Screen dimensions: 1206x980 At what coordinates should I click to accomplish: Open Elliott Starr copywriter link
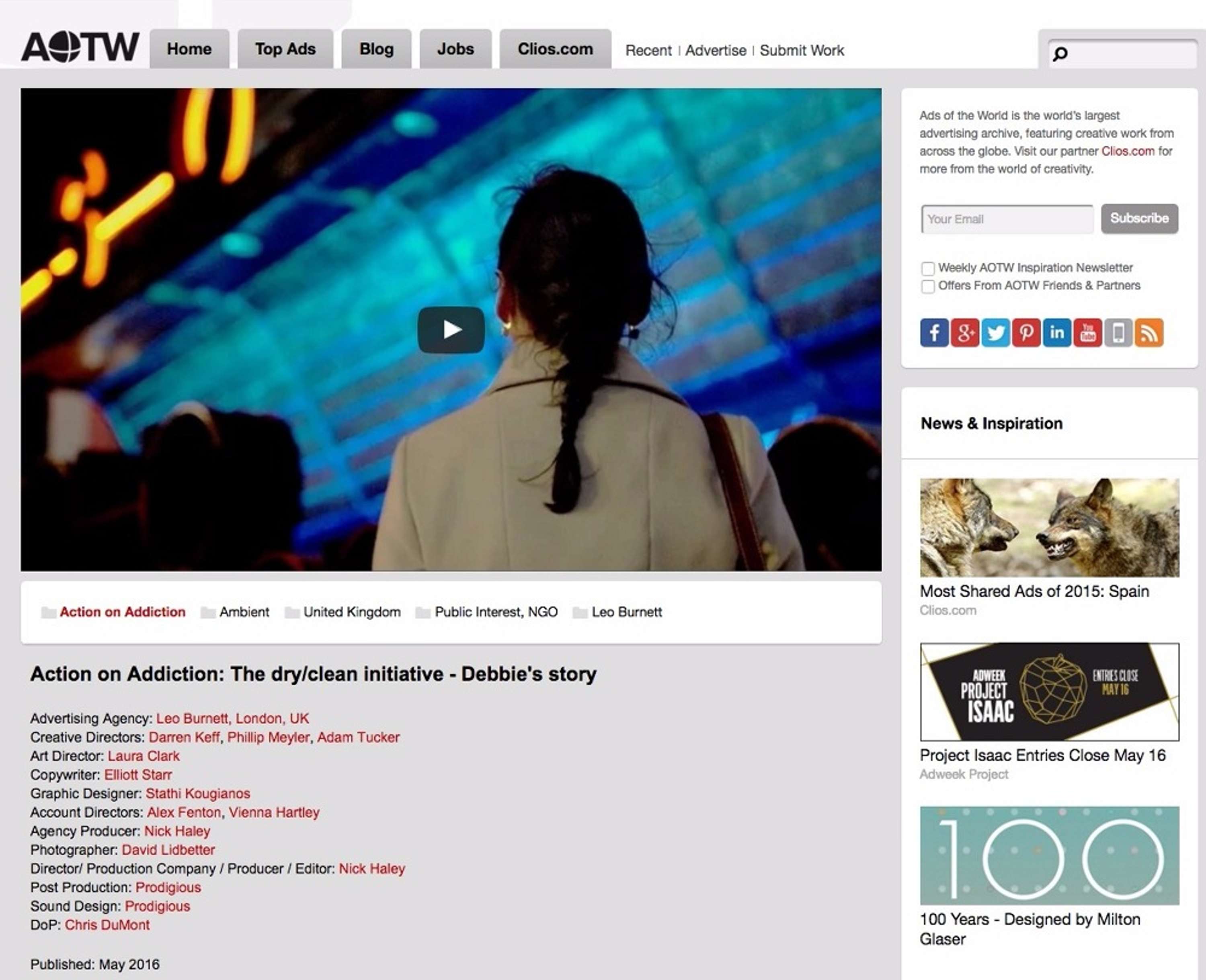138,775
